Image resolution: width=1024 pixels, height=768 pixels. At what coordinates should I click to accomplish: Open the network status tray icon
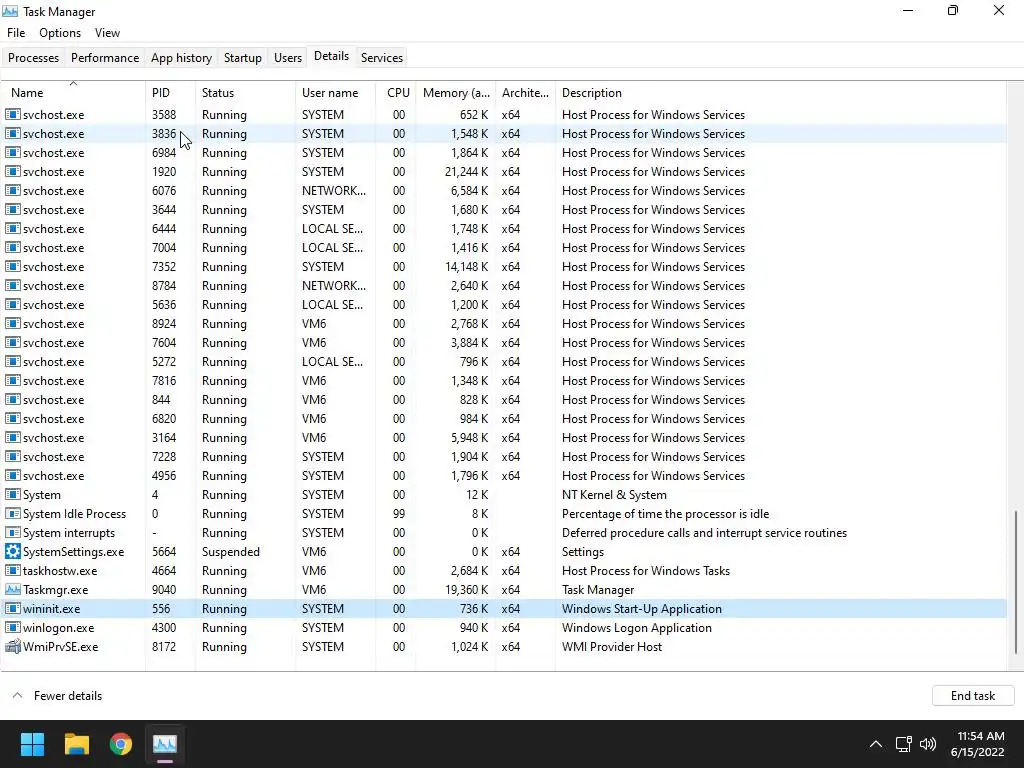point(903,744)
